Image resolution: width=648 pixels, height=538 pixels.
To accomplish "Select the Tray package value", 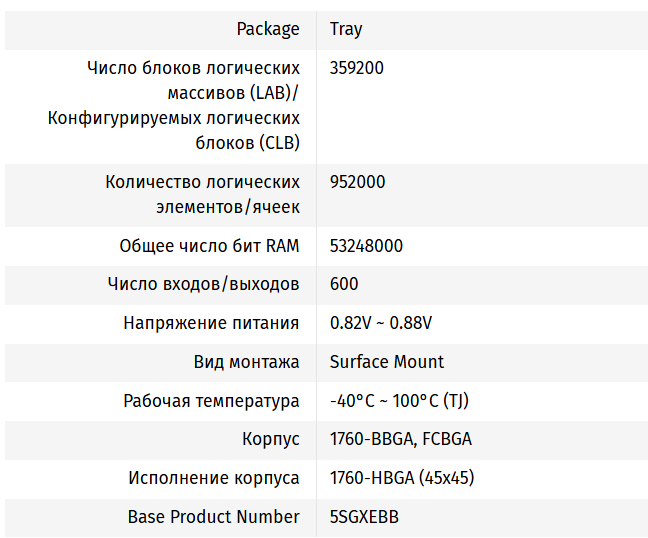I will point(346,29).
